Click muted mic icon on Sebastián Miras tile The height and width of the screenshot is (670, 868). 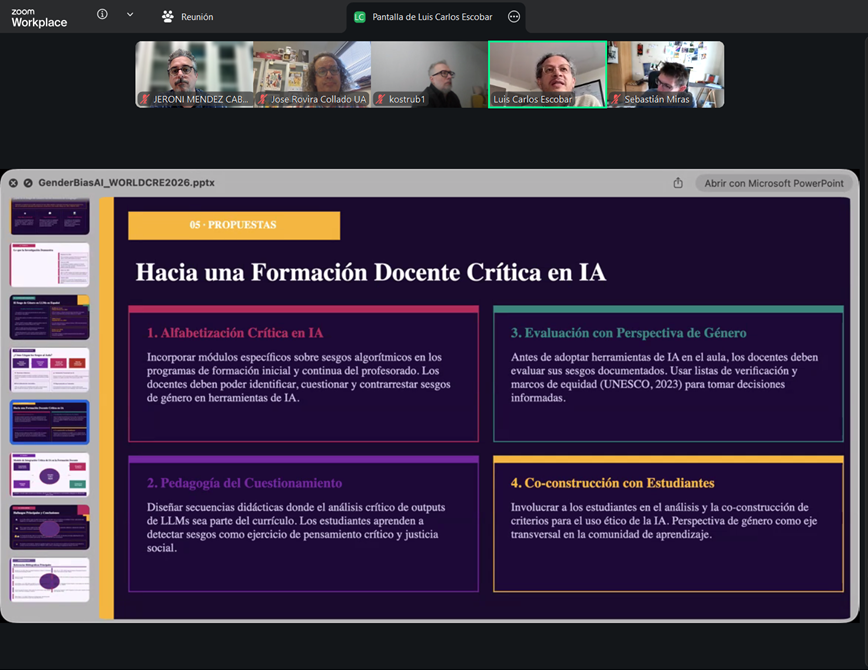(x=616, y=99)
